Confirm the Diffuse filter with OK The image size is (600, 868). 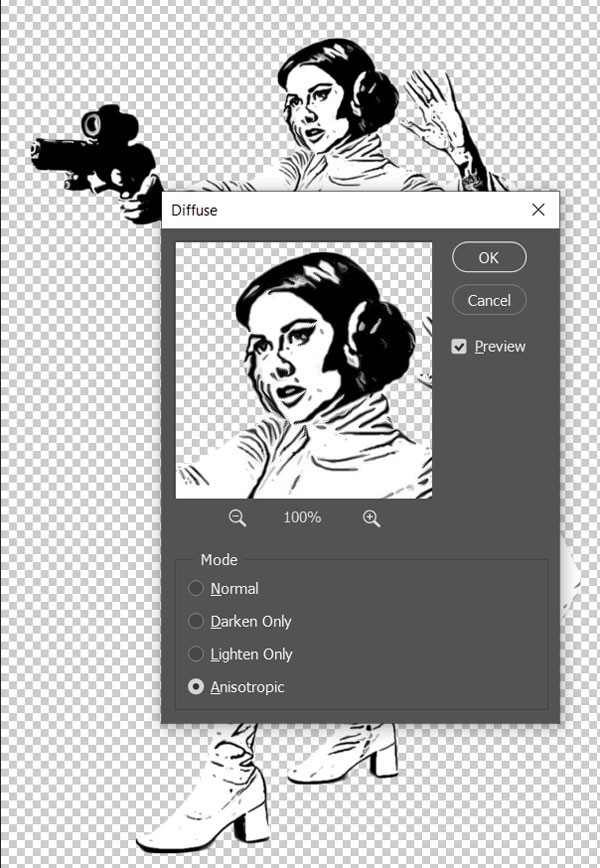489,257
